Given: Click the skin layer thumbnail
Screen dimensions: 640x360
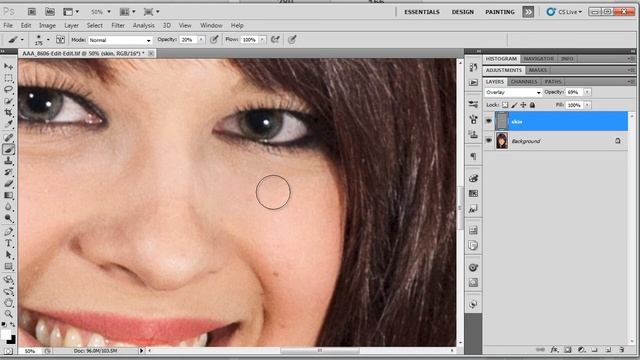Looking at the screenshot, I should [502, 121].
